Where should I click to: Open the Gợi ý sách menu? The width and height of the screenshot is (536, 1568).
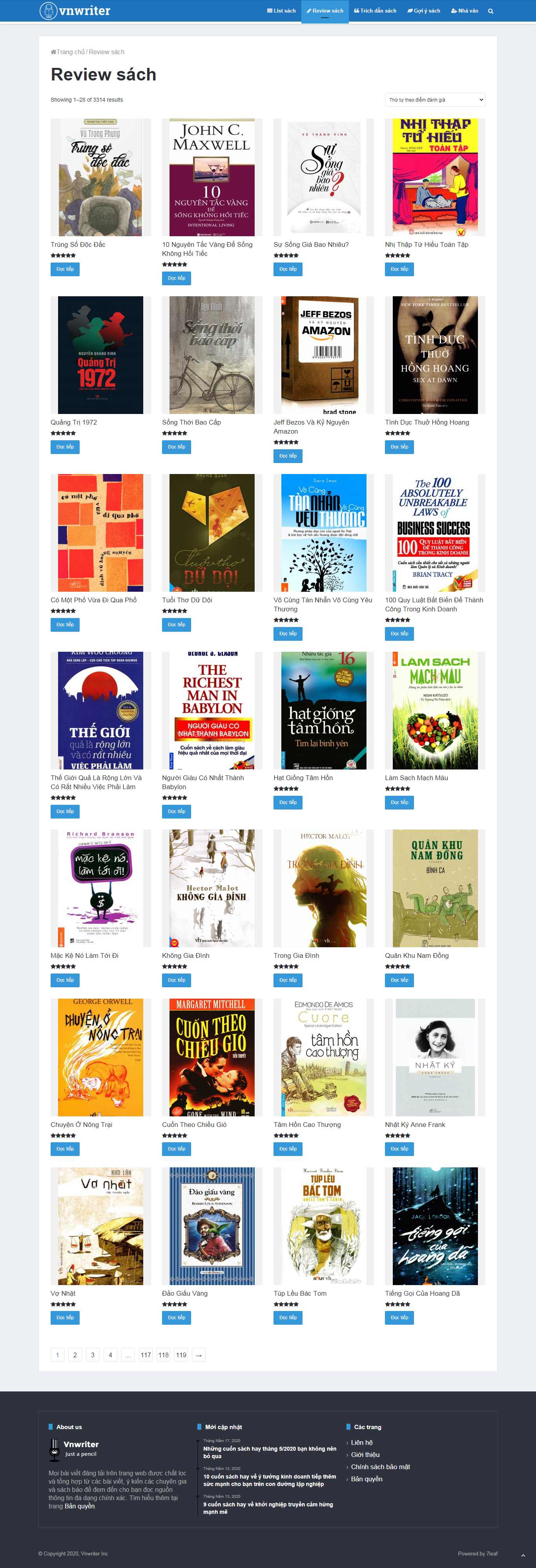[x=423, y=11]
